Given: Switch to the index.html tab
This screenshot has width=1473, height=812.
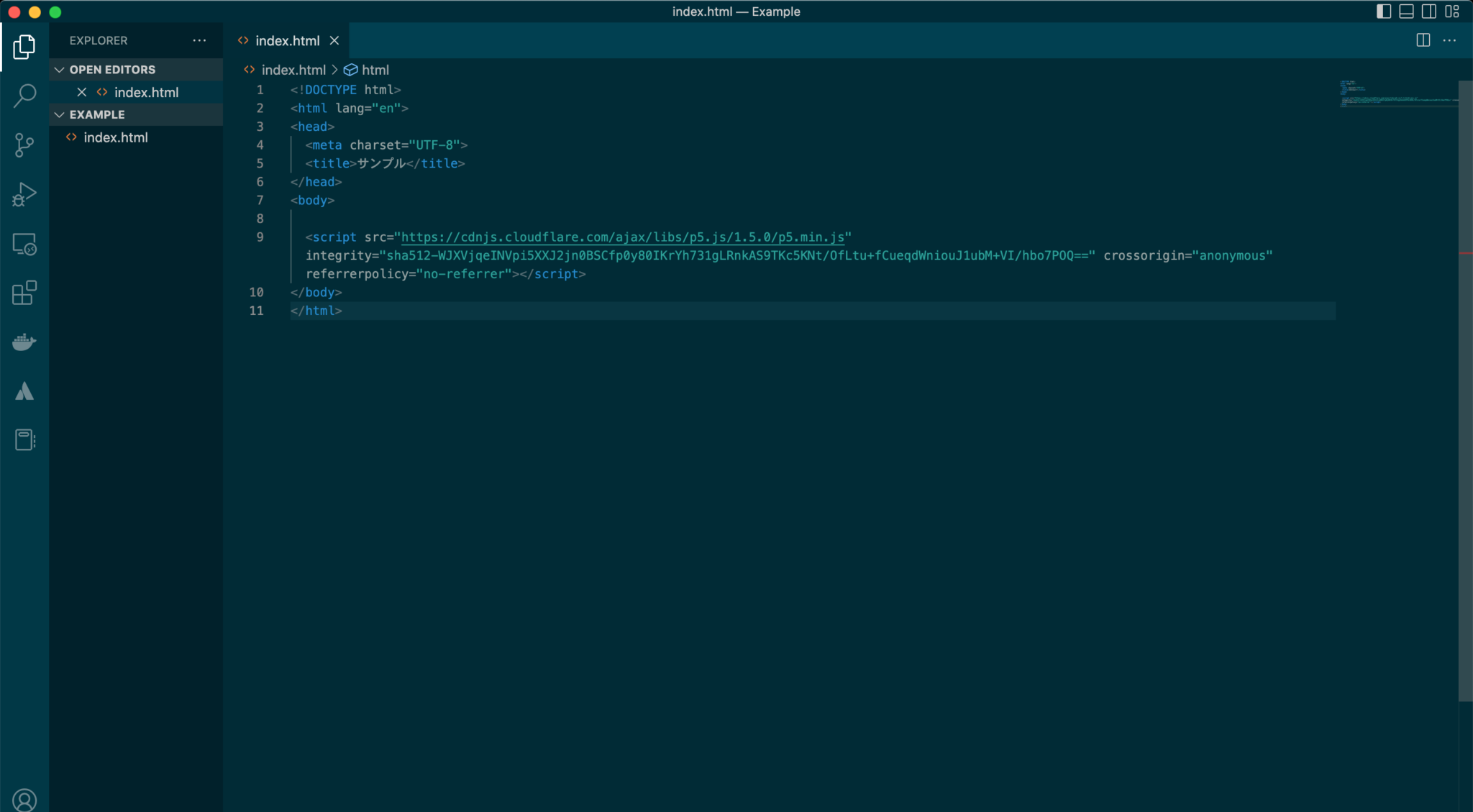Looking at the screenshot, I should 286,40.
